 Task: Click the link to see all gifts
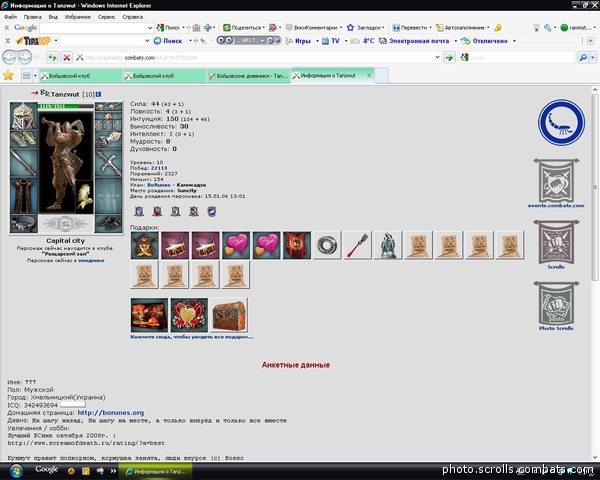(x=192, y=337)
